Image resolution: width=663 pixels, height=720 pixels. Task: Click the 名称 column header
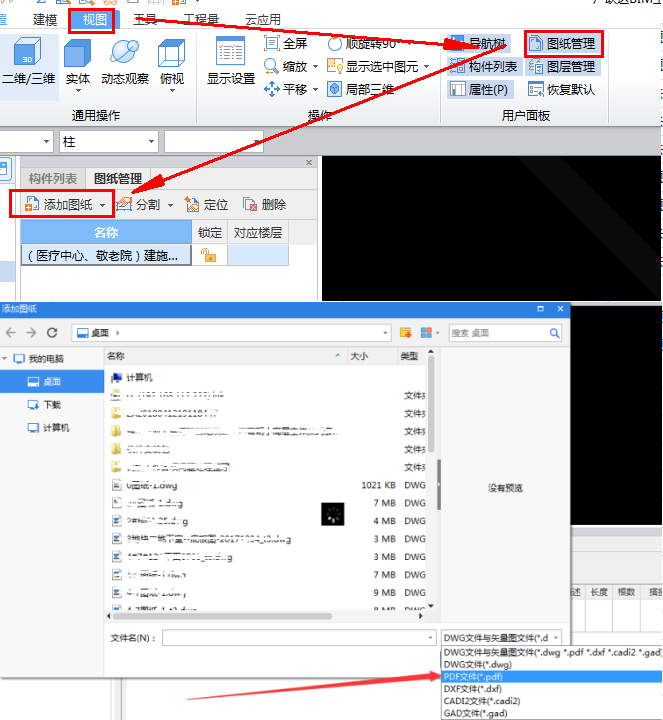pyautogui.click(x=106, y=232)
